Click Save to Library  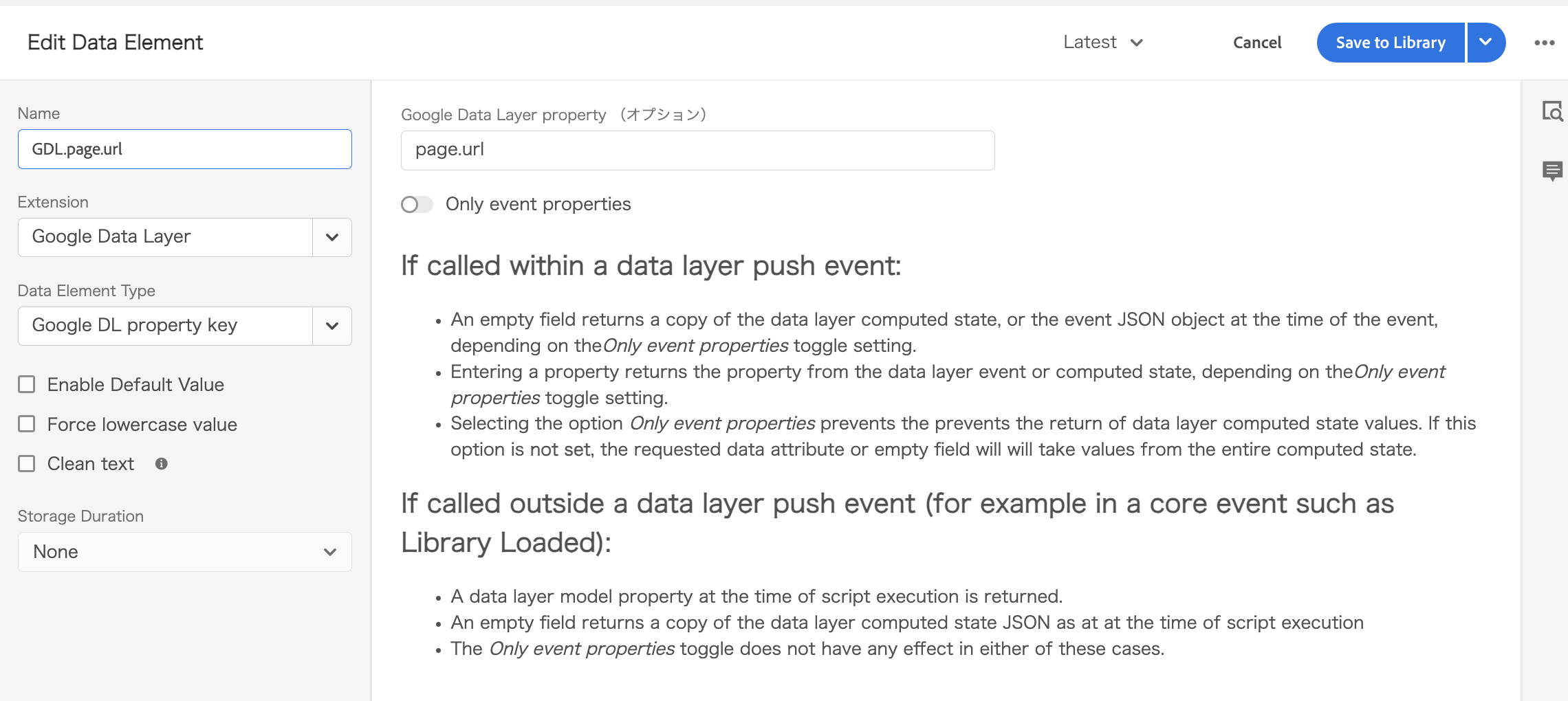[x=1391, y=43]
